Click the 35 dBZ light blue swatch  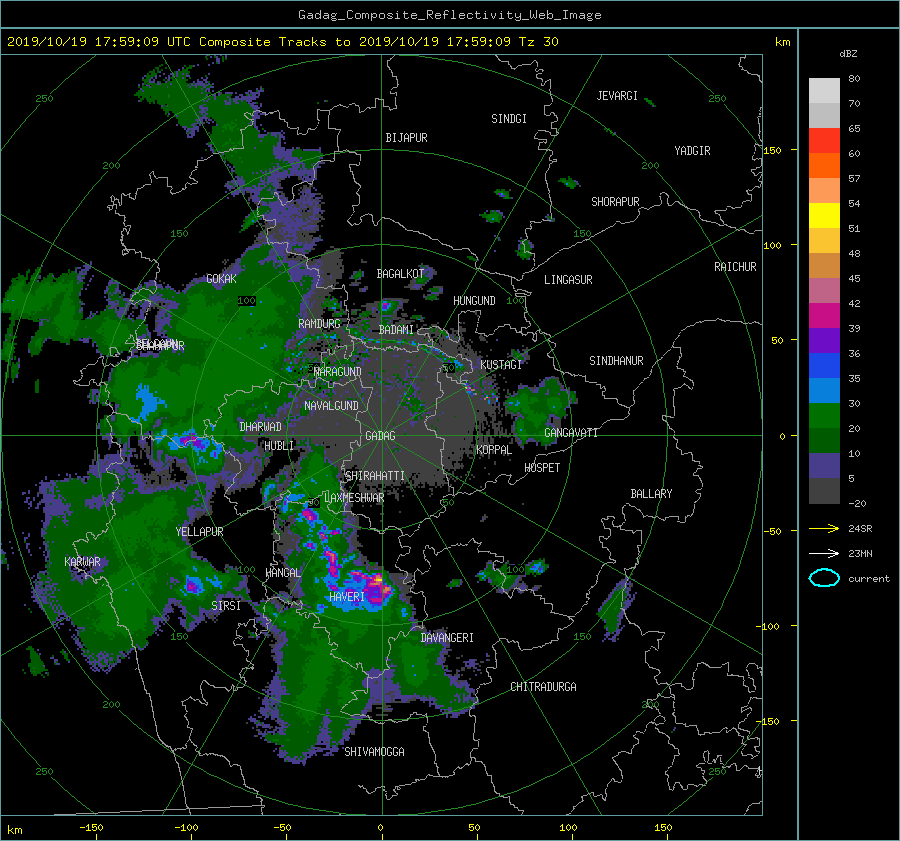point(824,390)
